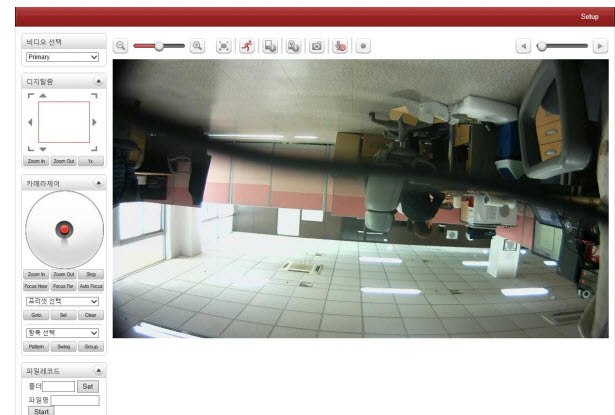
Task: Click the bottom-right corner marker of digital zoom
Action: point(94,149)
